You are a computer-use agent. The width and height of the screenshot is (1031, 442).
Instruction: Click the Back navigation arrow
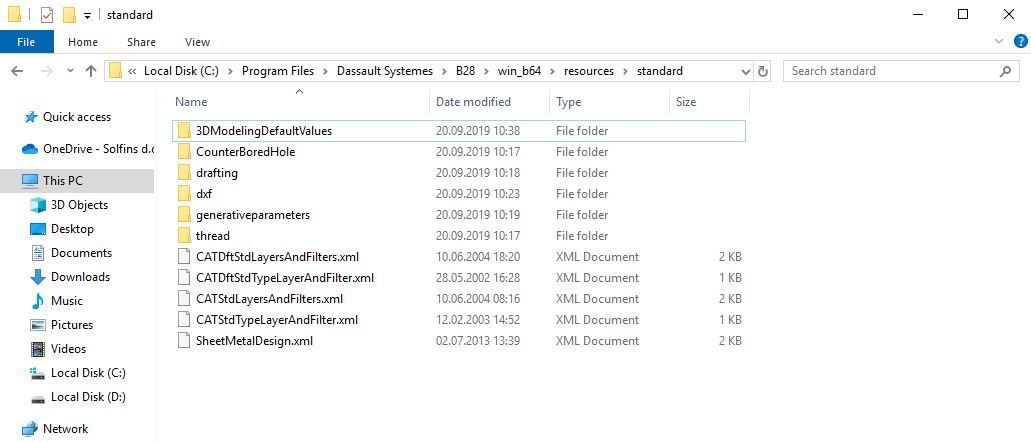tap(17, 71)
